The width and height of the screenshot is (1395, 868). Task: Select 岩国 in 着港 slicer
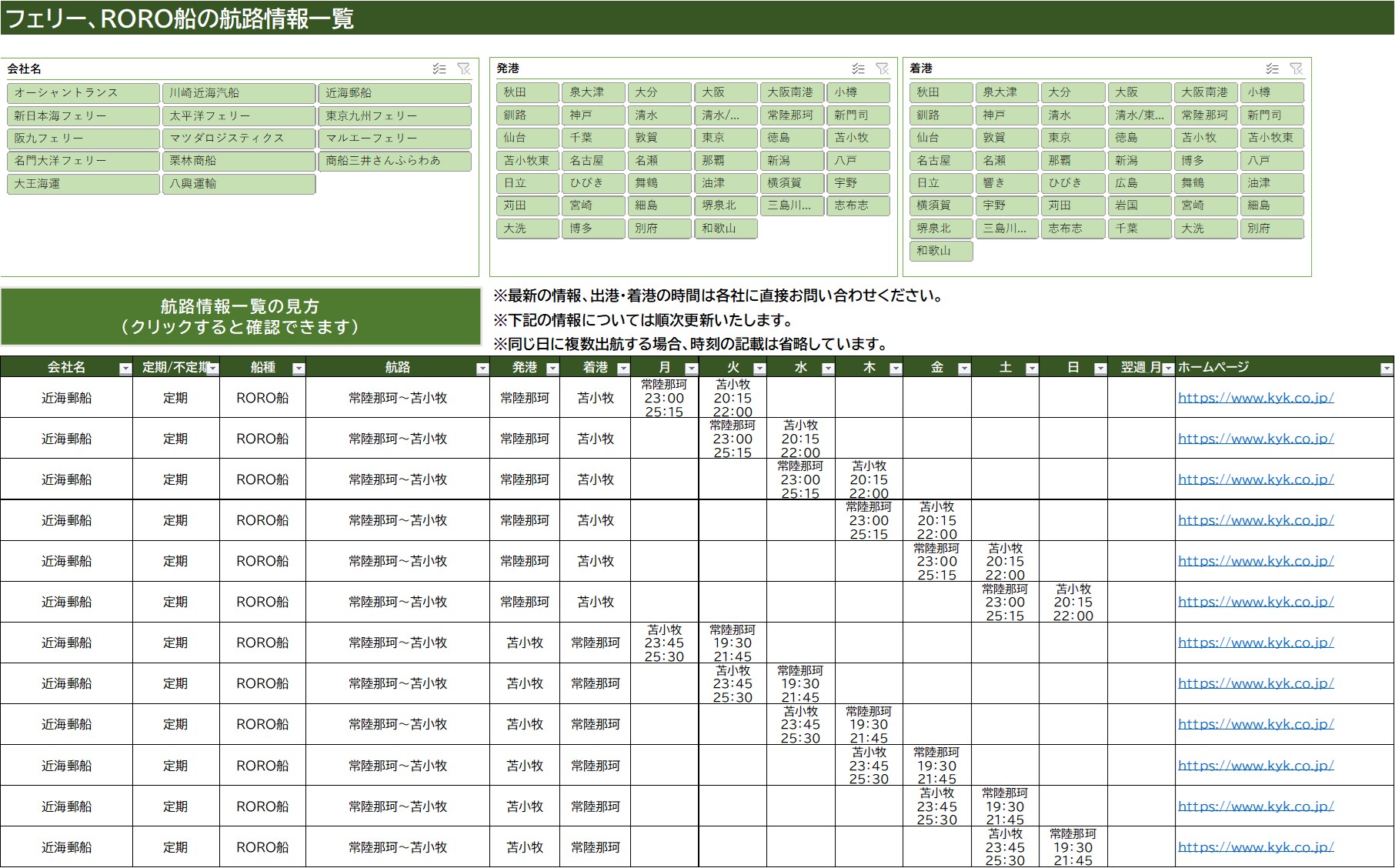click(x=1140, y=205)
